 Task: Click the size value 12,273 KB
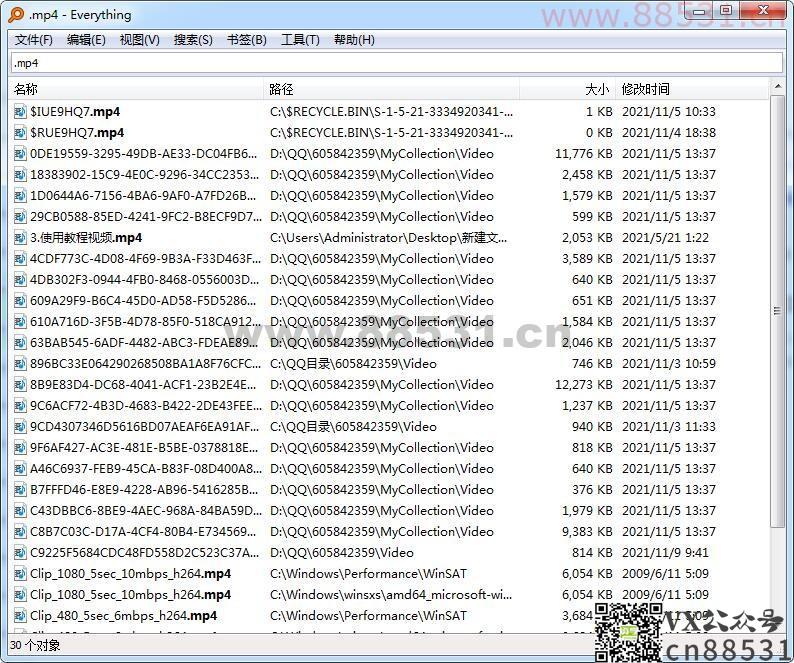click(583, 385)
